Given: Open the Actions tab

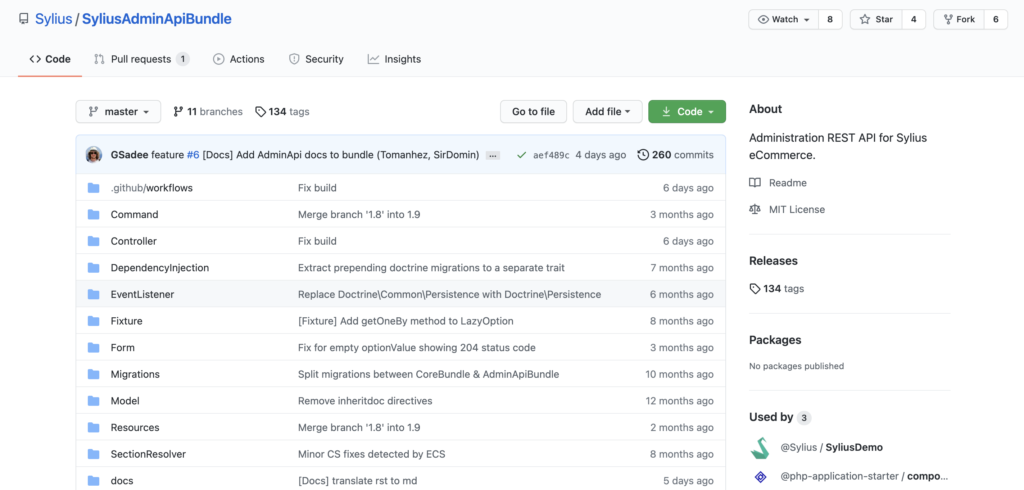Looking at the screenshot, I should 238,59.
